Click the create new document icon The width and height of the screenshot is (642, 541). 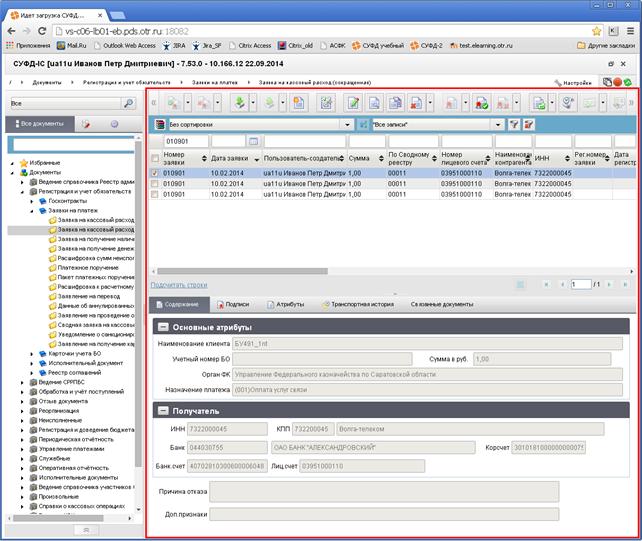[298, 103]
